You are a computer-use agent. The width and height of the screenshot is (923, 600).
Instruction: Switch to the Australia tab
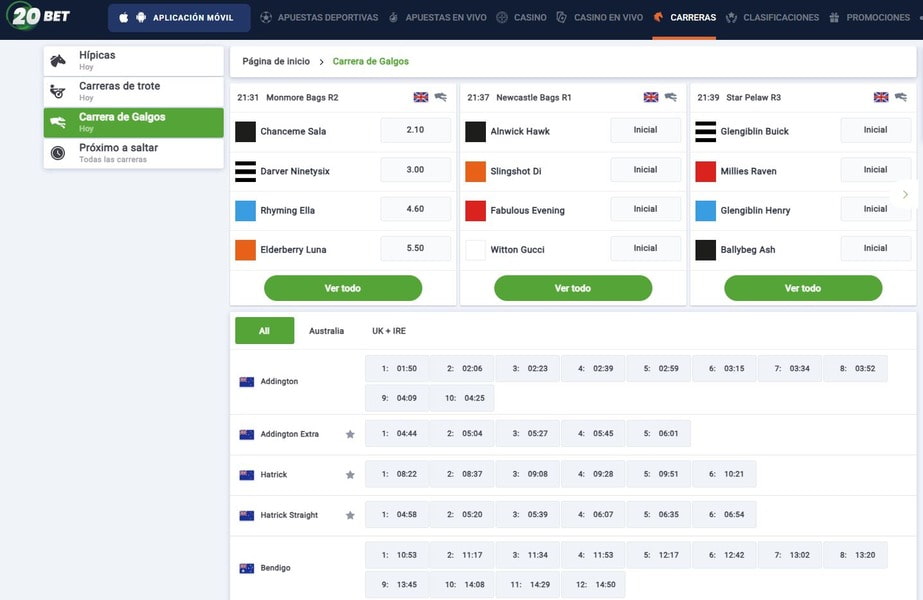(x=327, y=331)
